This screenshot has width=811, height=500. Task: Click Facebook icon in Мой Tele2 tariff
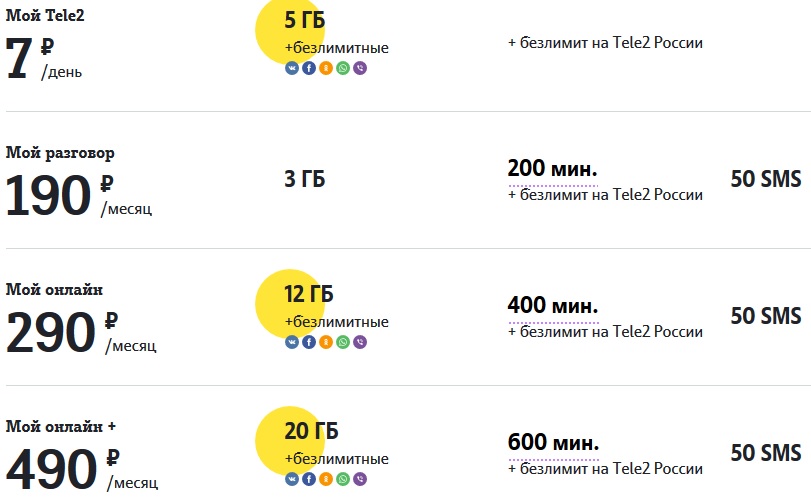(309, 68)
